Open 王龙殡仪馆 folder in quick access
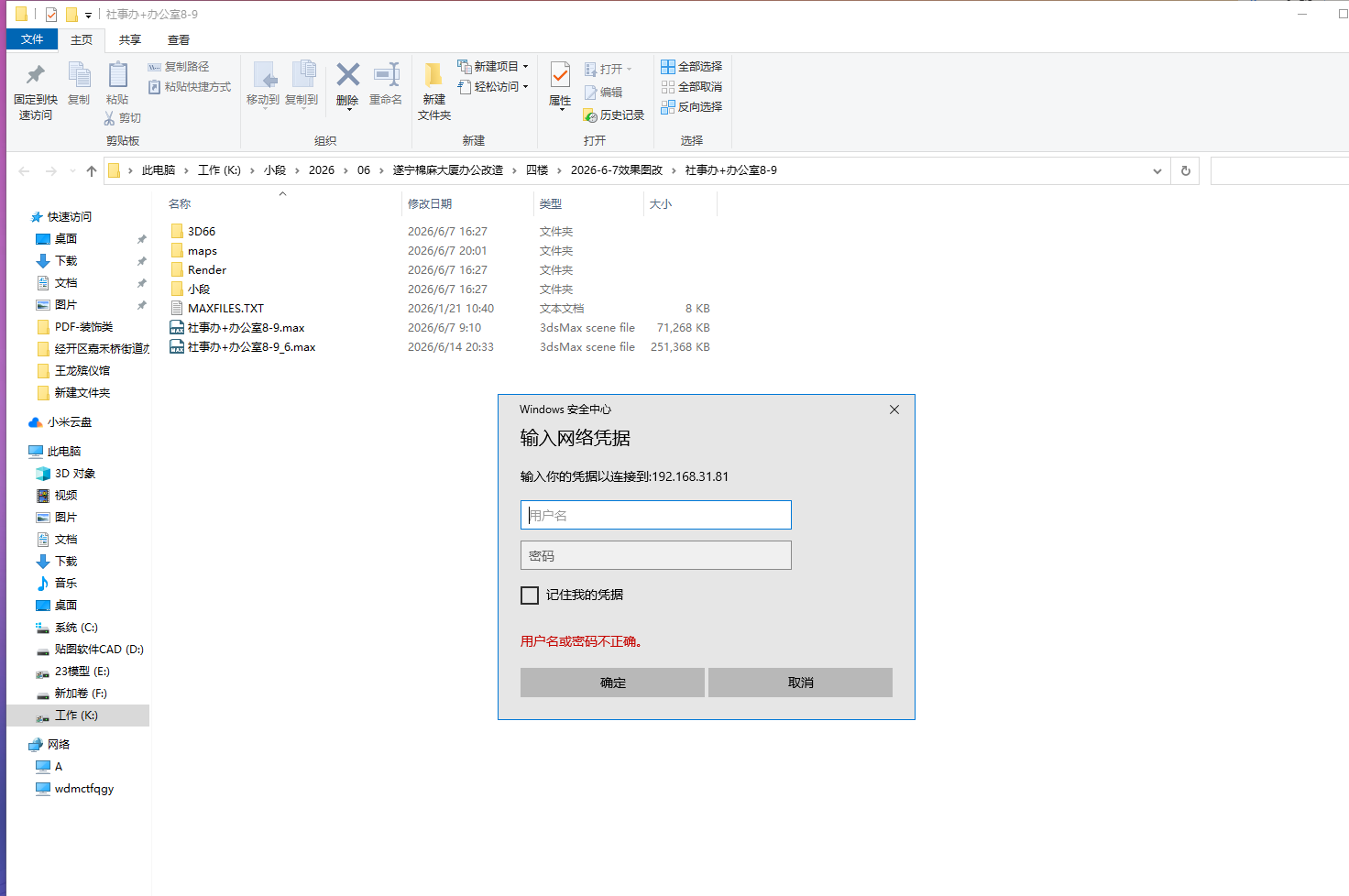 (x=73, y=371)
